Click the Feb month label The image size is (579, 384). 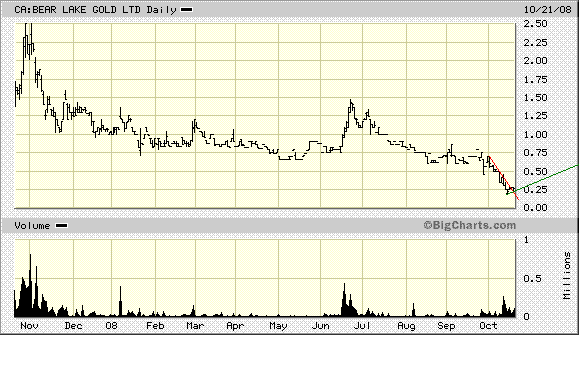(x=155, y=326)
